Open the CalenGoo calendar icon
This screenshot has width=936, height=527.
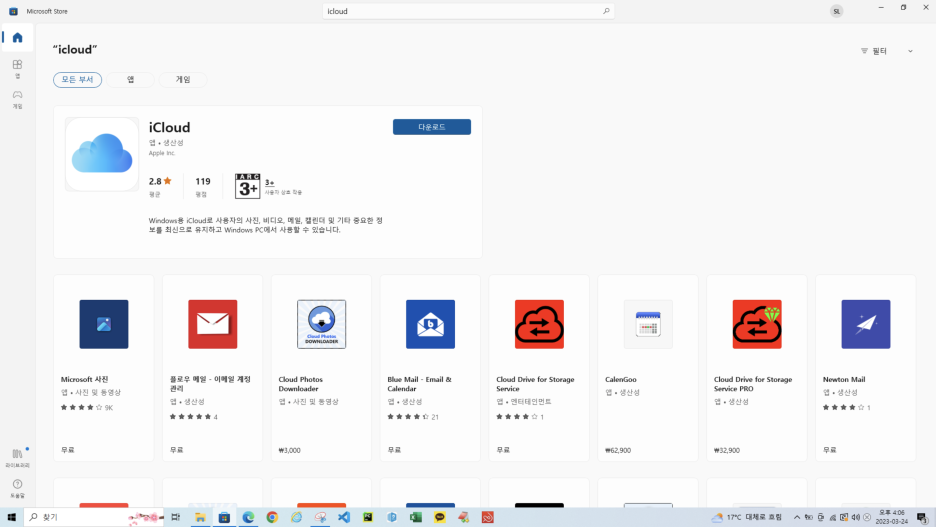(648, 324)
